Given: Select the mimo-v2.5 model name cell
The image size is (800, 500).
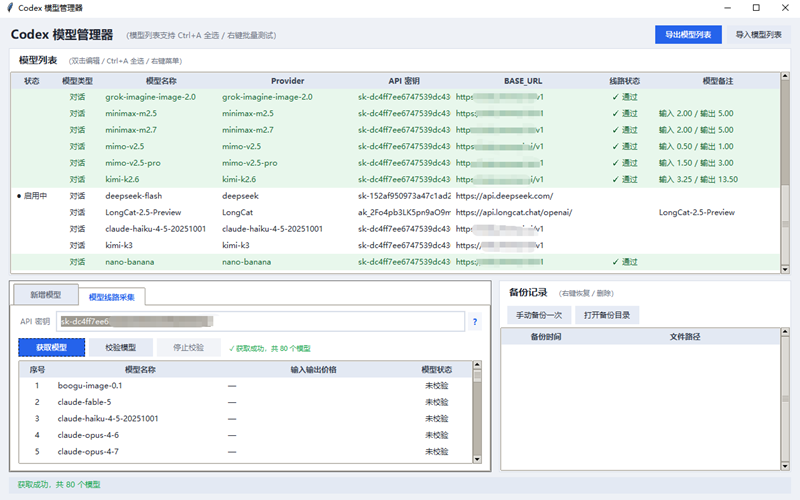Looking at the screenshot, I should pos(124,146).
